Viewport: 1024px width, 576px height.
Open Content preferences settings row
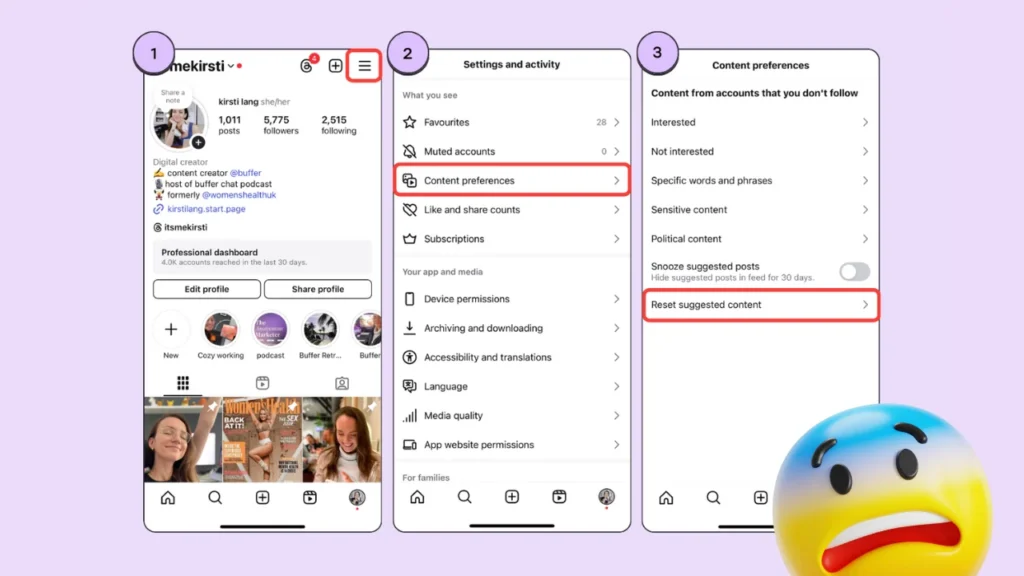click(511, 181)
